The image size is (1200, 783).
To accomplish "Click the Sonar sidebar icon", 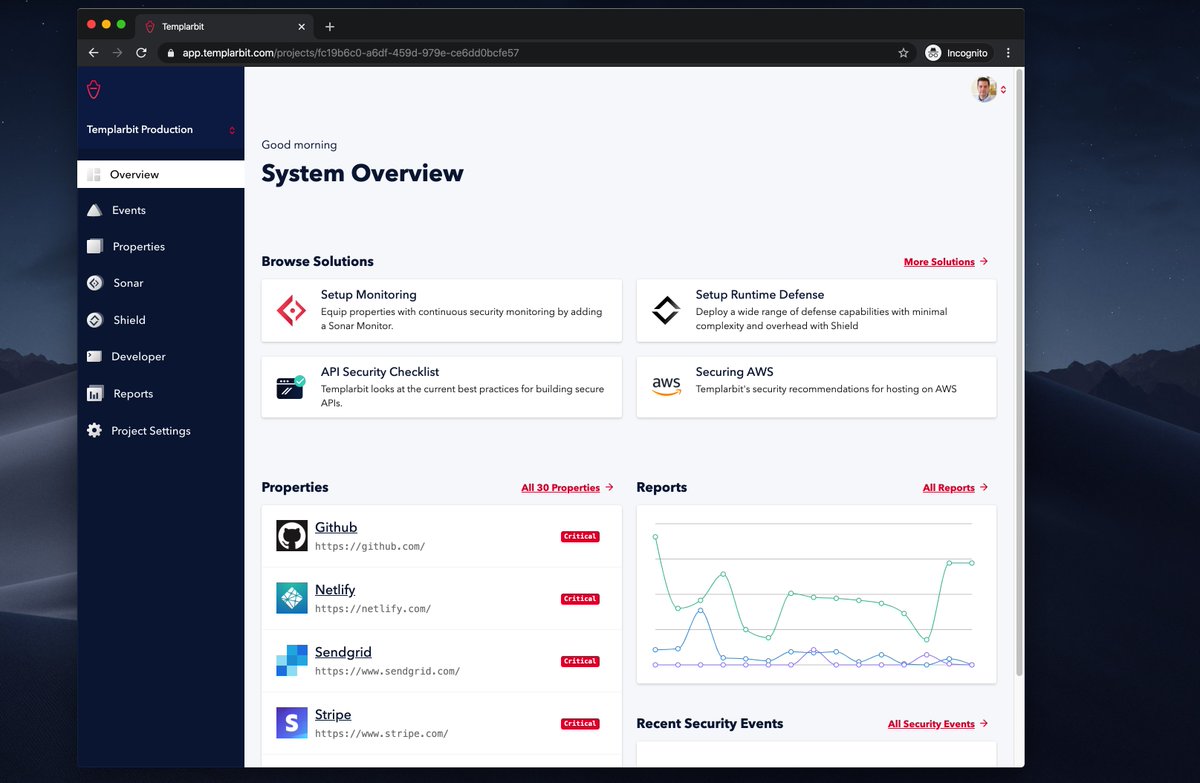I will click(94, 283).
